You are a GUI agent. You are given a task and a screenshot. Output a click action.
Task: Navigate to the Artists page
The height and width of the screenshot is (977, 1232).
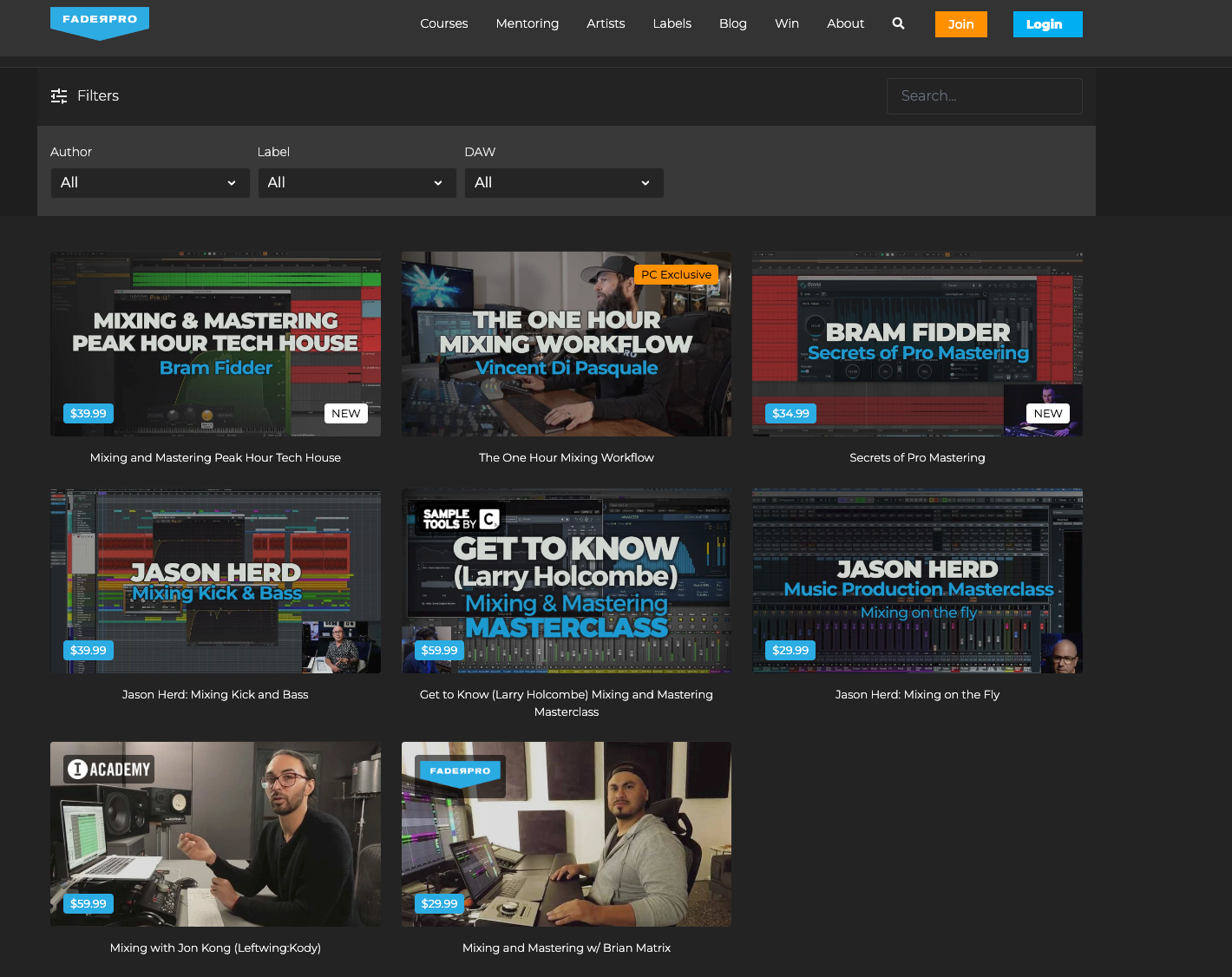606,23
